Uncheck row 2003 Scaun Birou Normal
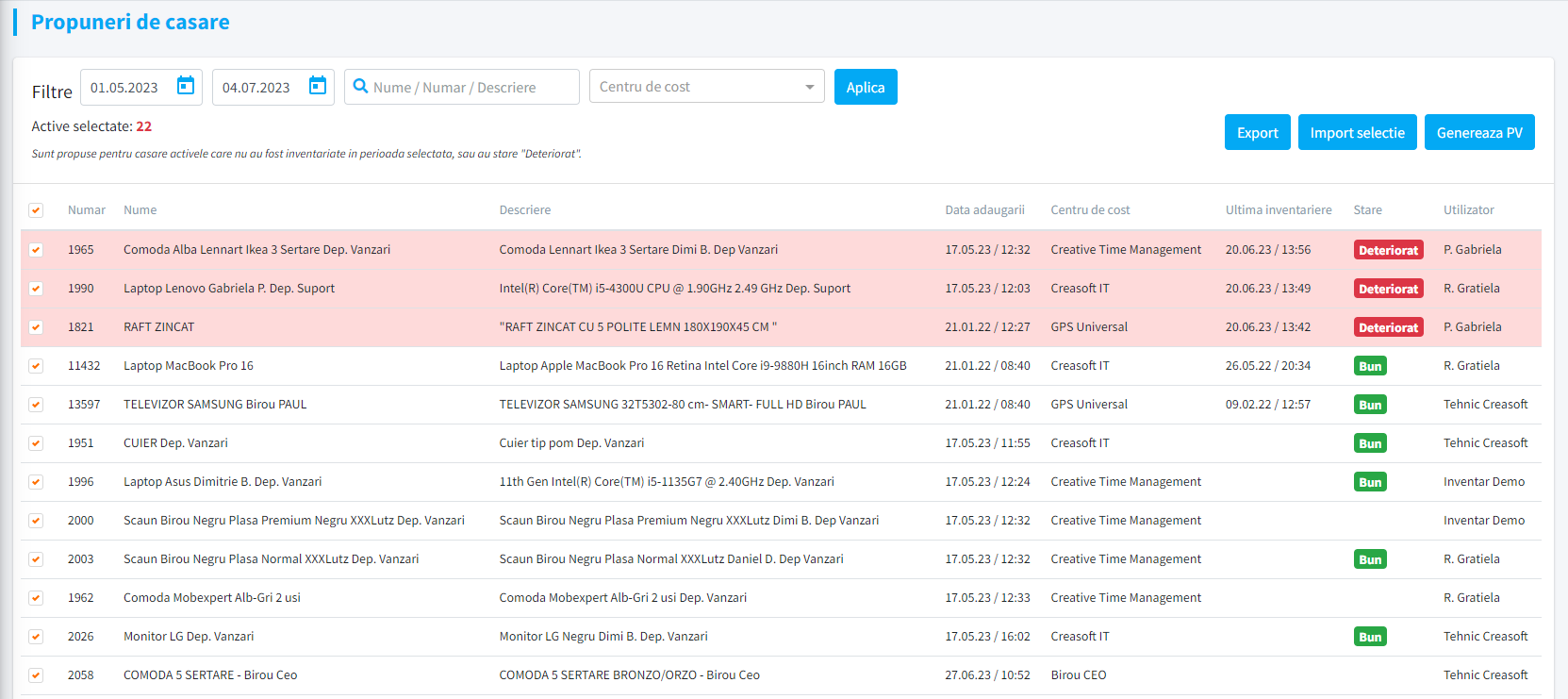The width and height of the screenshot is (1568, 699). [36, 559]
